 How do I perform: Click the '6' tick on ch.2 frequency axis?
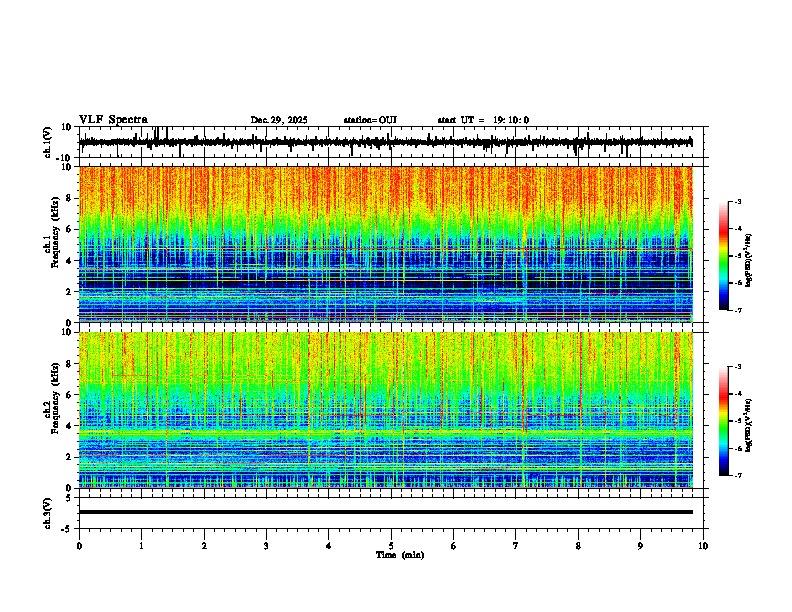69,394
